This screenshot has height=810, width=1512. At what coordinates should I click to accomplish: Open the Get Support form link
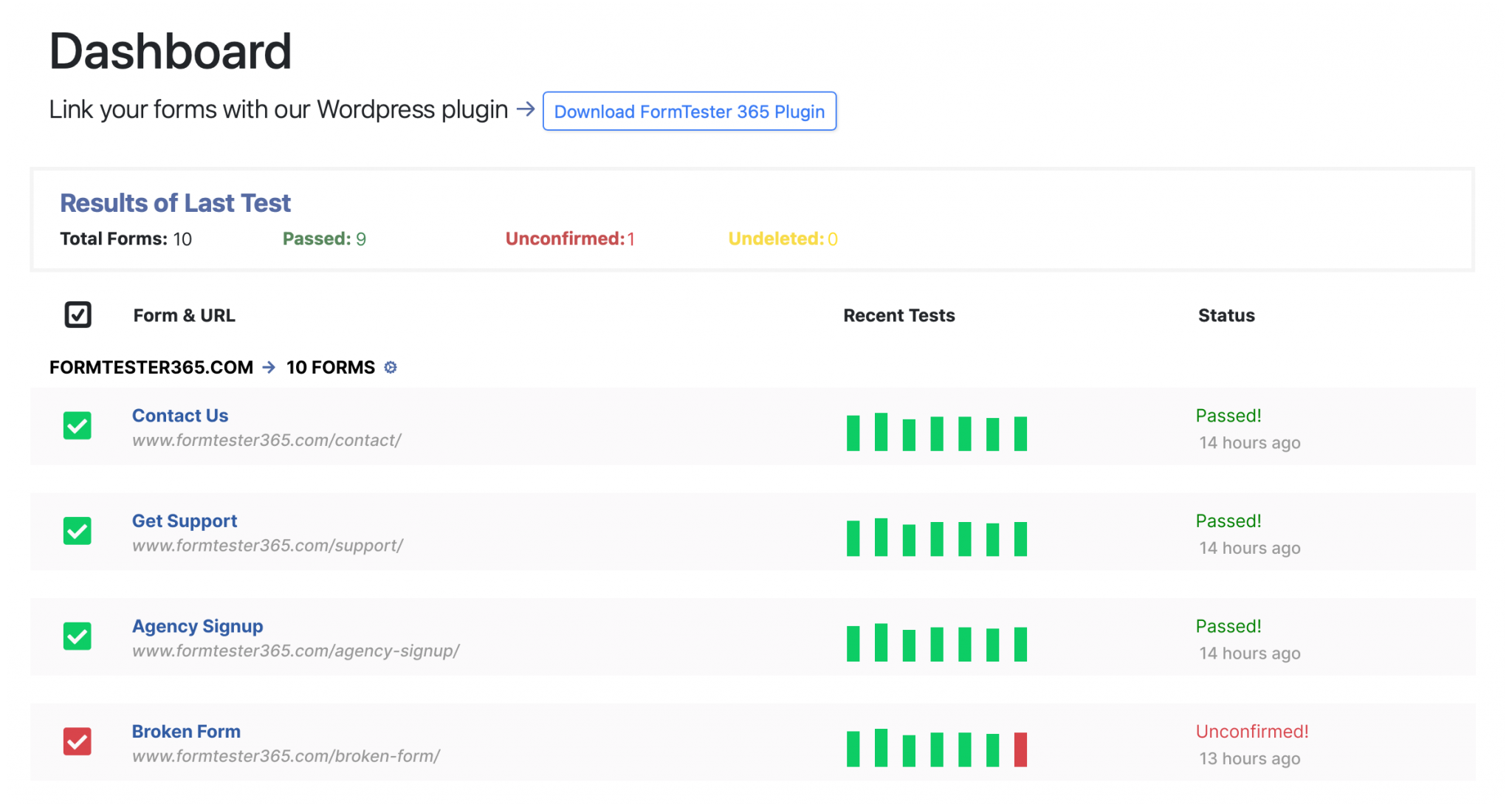(185, 521)
